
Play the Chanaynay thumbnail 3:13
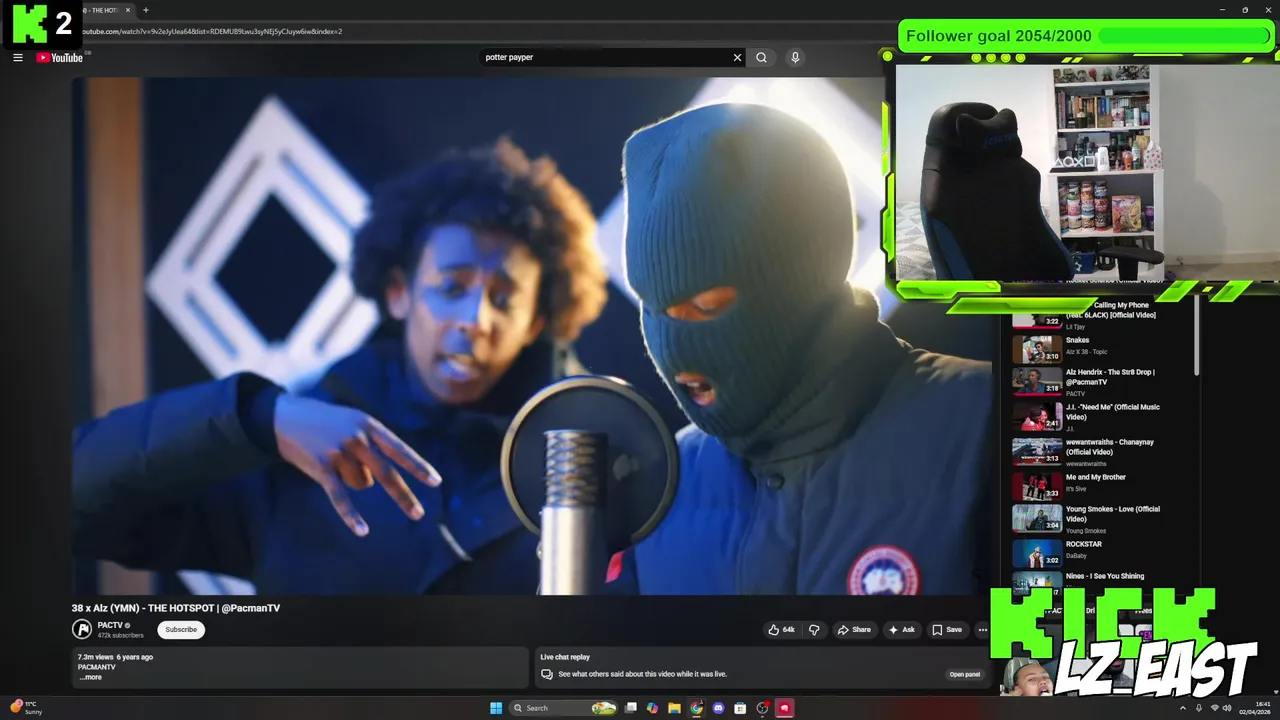click(1037, 451)
